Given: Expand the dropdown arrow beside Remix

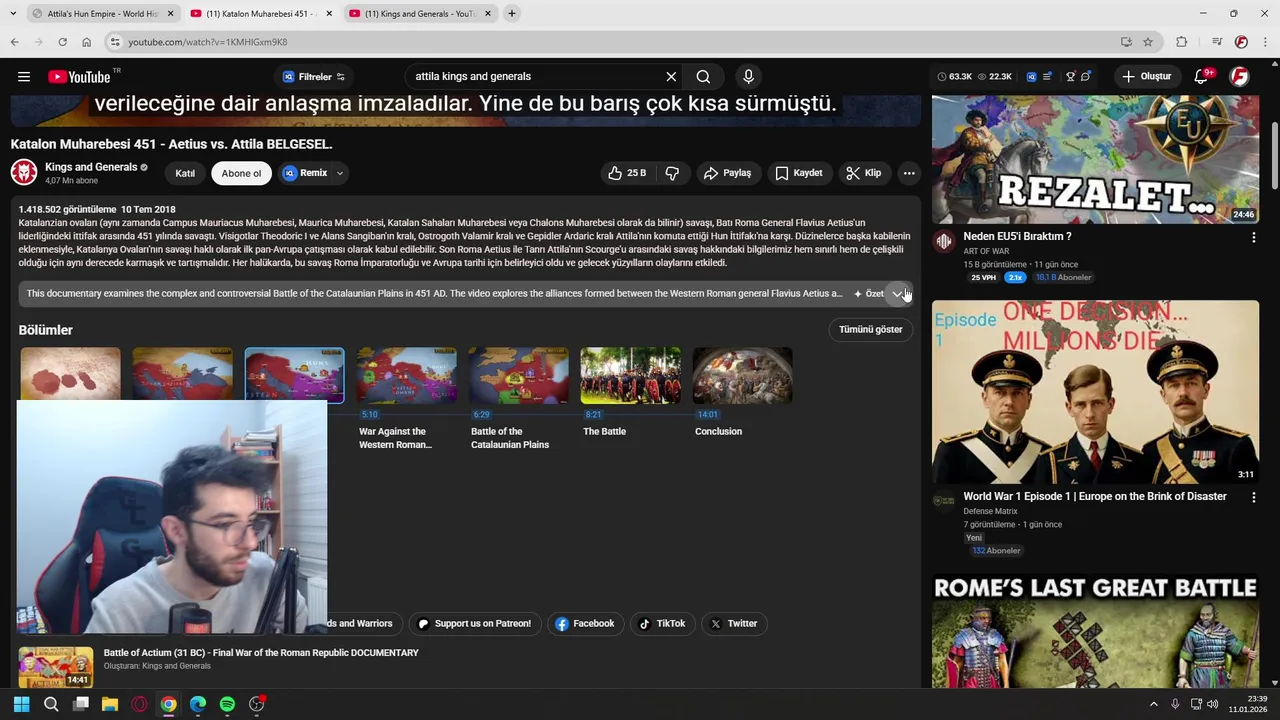Looking at the screenshot, I should point(340,173).
